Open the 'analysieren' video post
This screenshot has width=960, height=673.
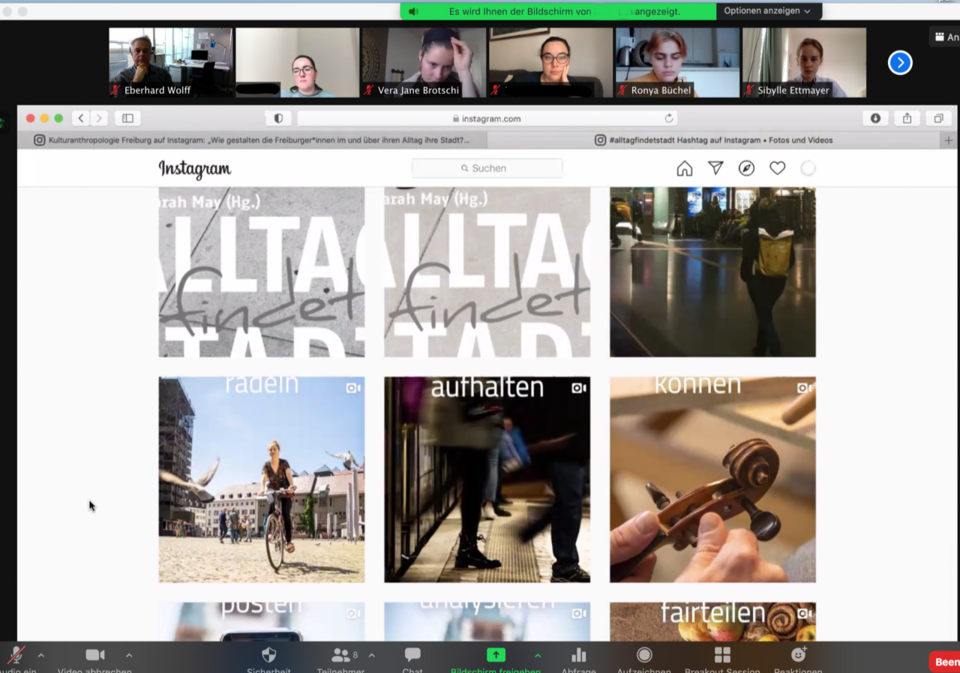(x=487, y=622)
